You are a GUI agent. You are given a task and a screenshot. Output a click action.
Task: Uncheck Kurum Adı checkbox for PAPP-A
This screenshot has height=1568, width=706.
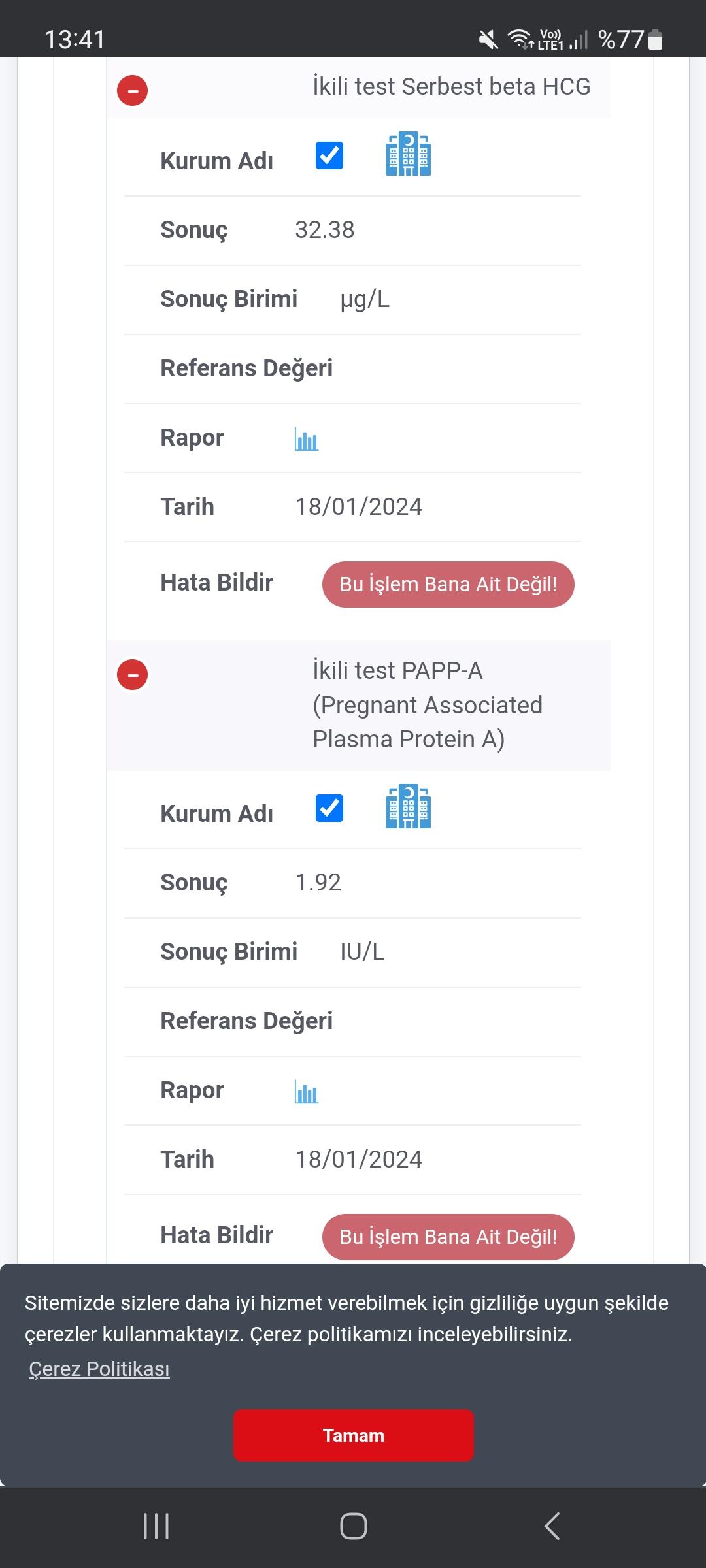329,808
